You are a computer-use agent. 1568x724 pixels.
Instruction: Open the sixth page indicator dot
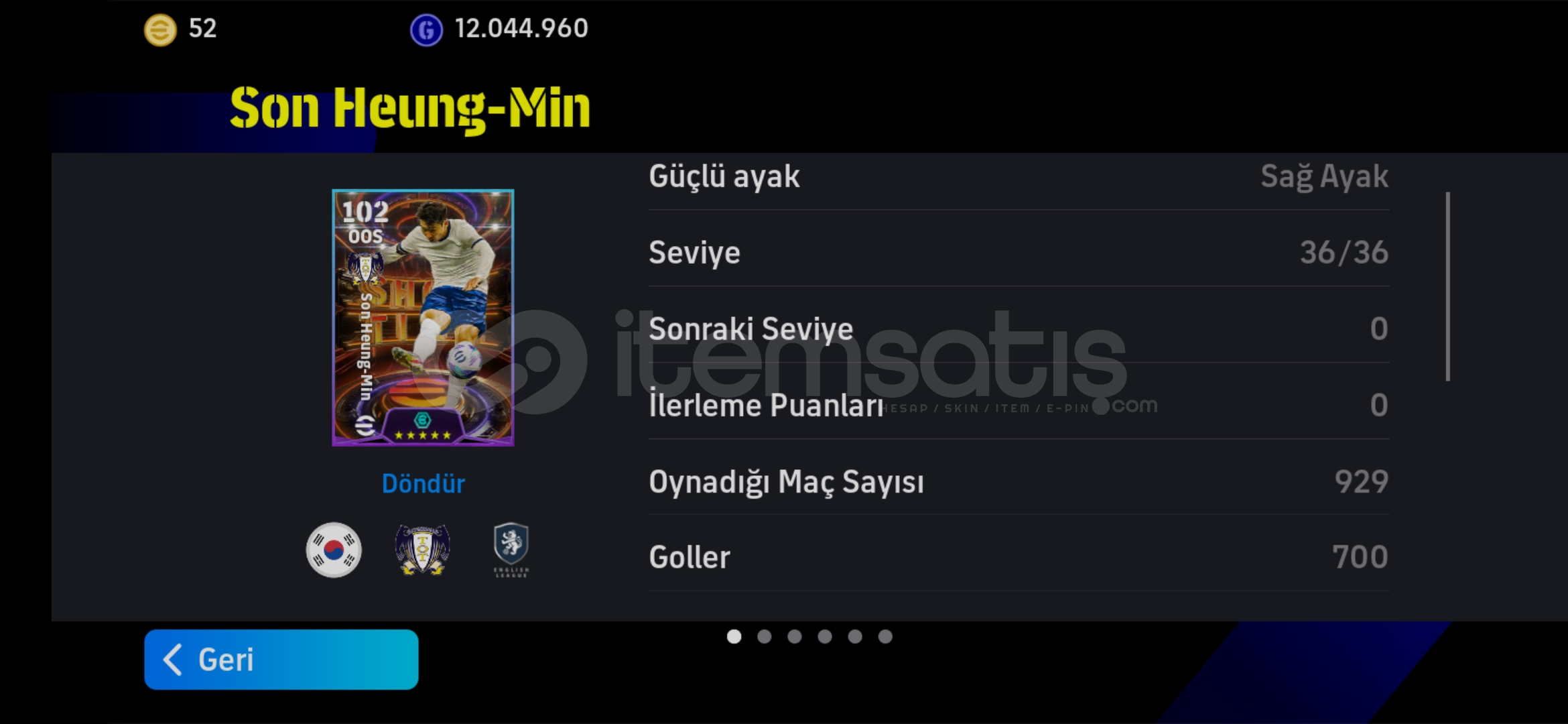pos(885,636)
